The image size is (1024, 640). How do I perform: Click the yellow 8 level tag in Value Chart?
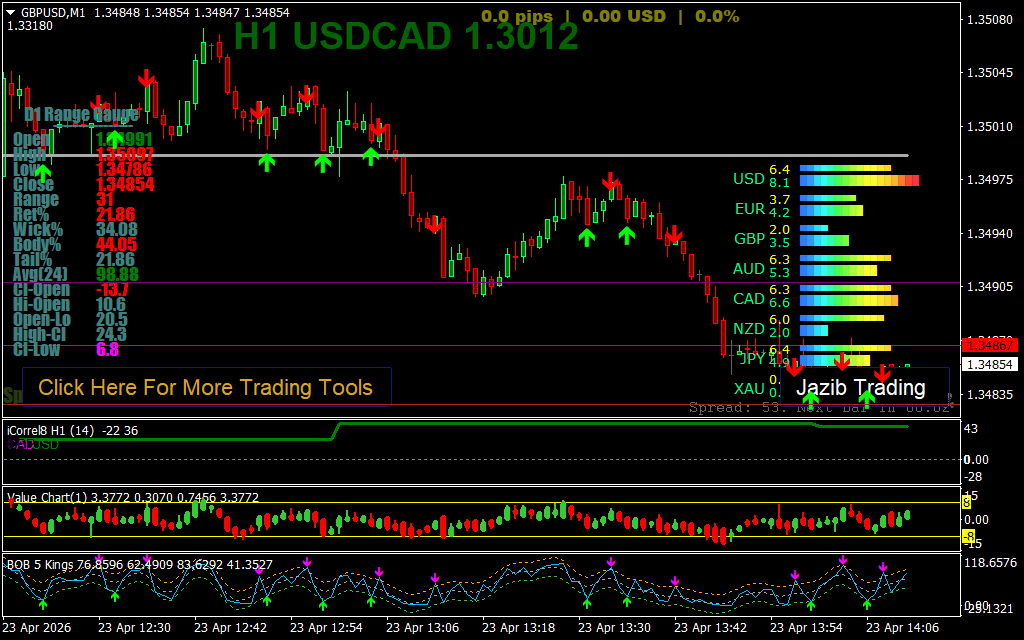tap(967, 502)
